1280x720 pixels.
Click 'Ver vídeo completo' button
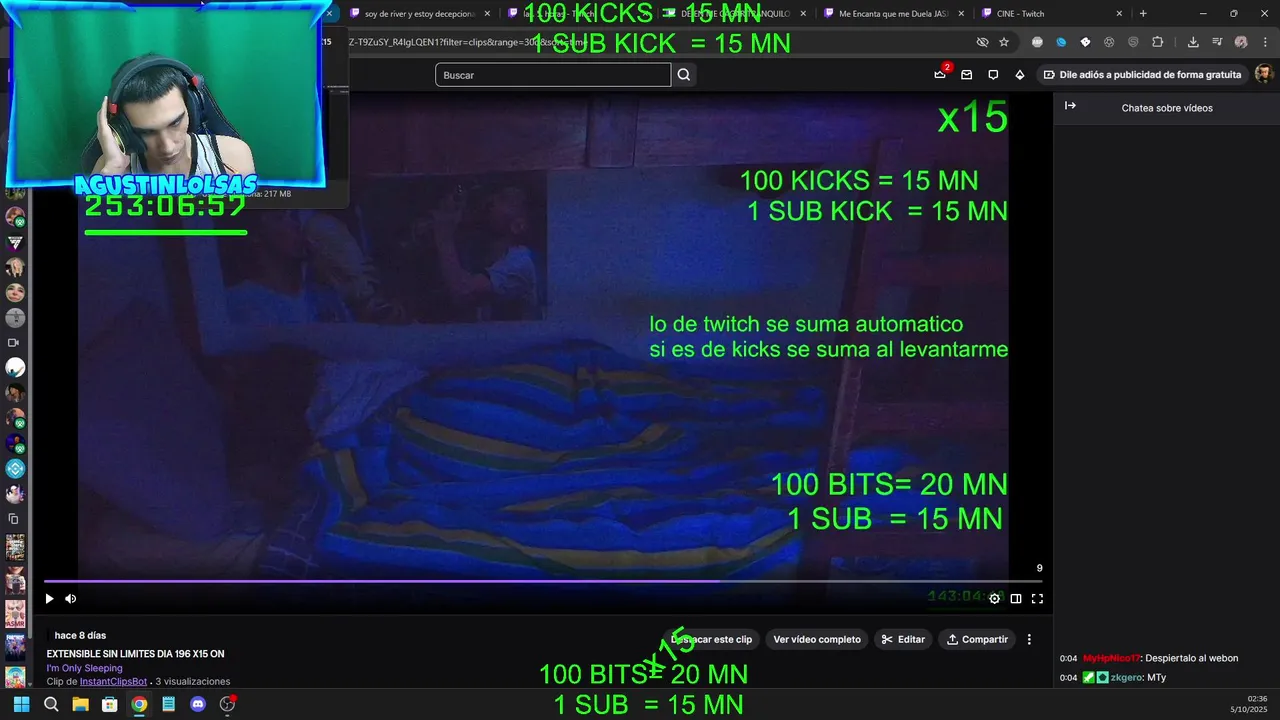point(817,639)
